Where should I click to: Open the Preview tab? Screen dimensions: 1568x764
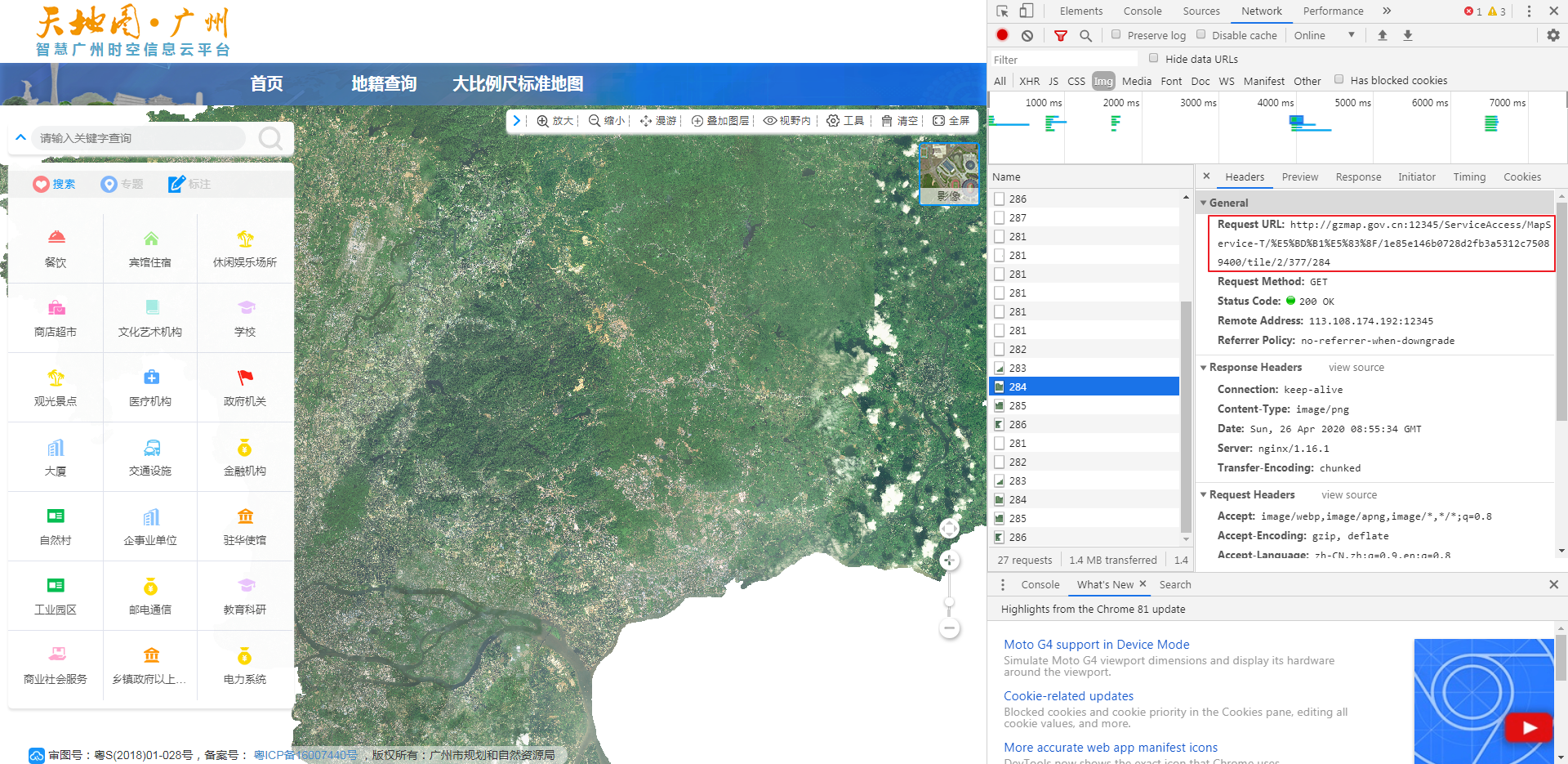(1299, 177)
